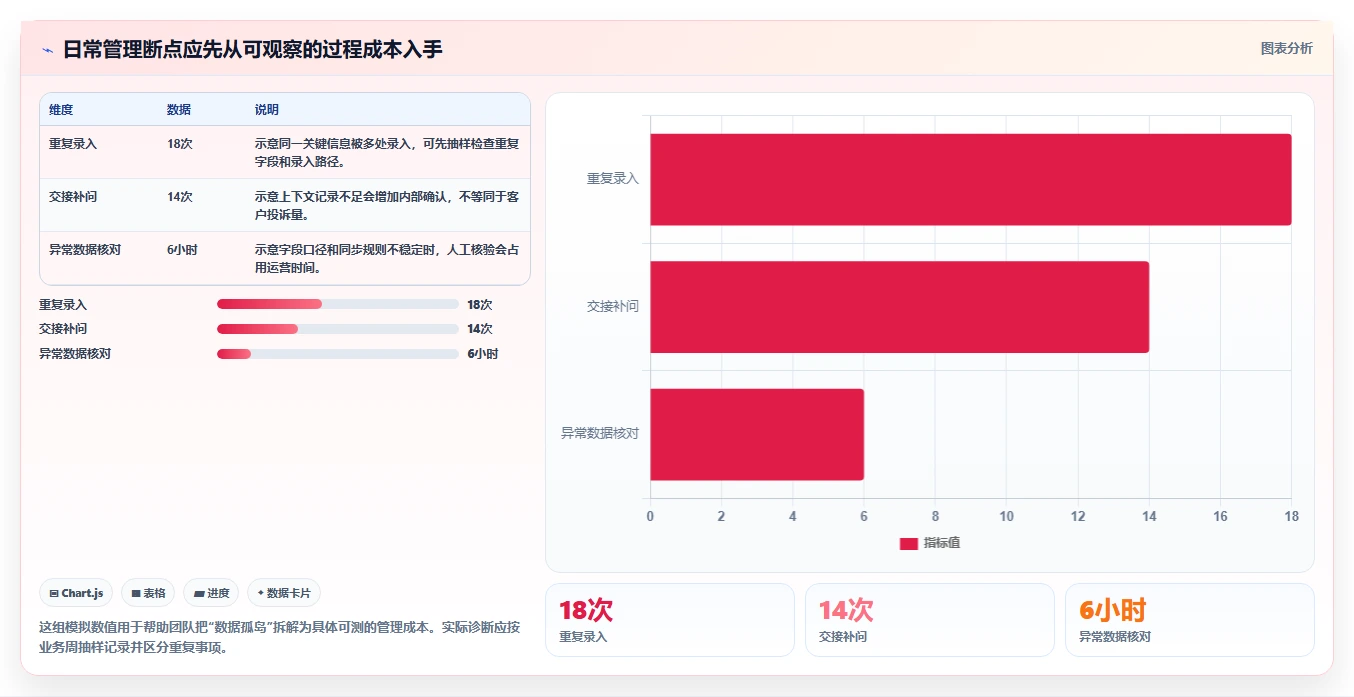Click the 异常数据核对 bar in the chart
Image resolution: width=1354 pixels, height=697 pixels.
[757, 434]
